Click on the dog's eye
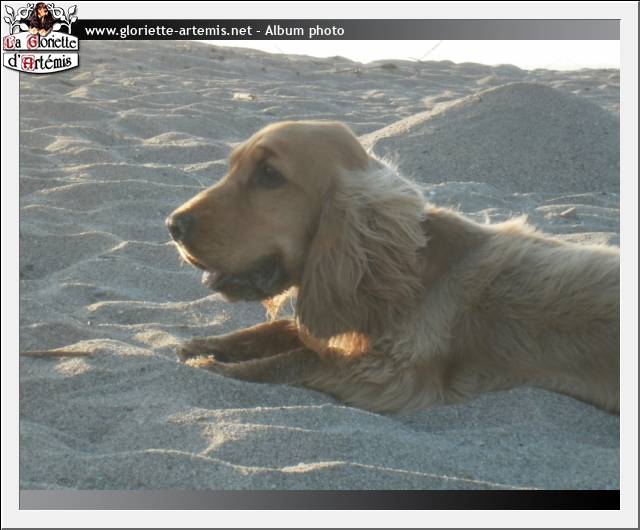The height and width of the screenshot is (530, 640). (x=268, y=175)
